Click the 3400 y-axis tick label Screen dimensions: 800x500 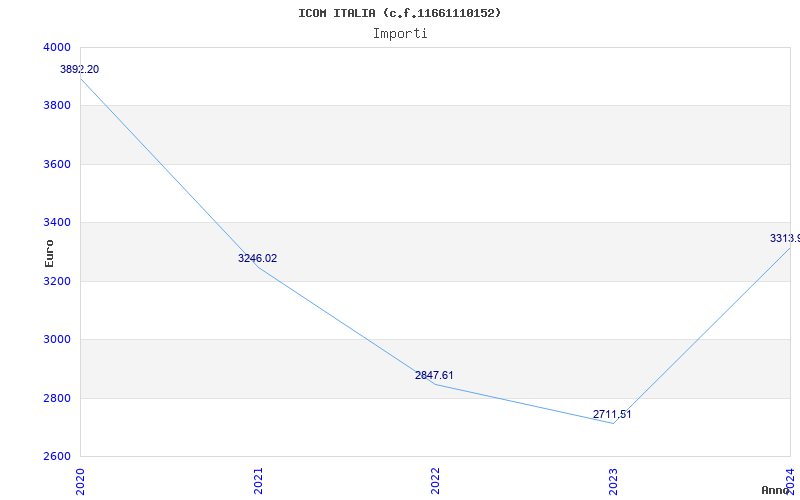tap(57, 222)
